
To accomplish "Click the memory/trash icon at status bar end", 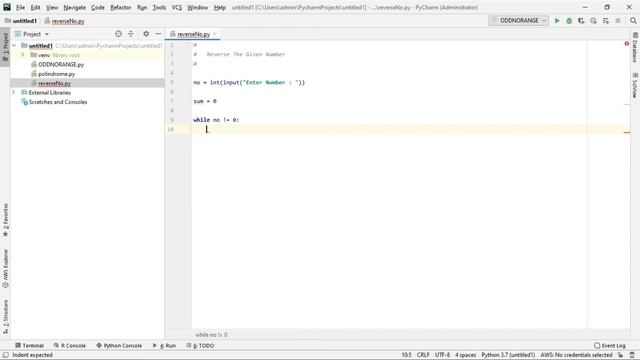I will coord(632,355).
